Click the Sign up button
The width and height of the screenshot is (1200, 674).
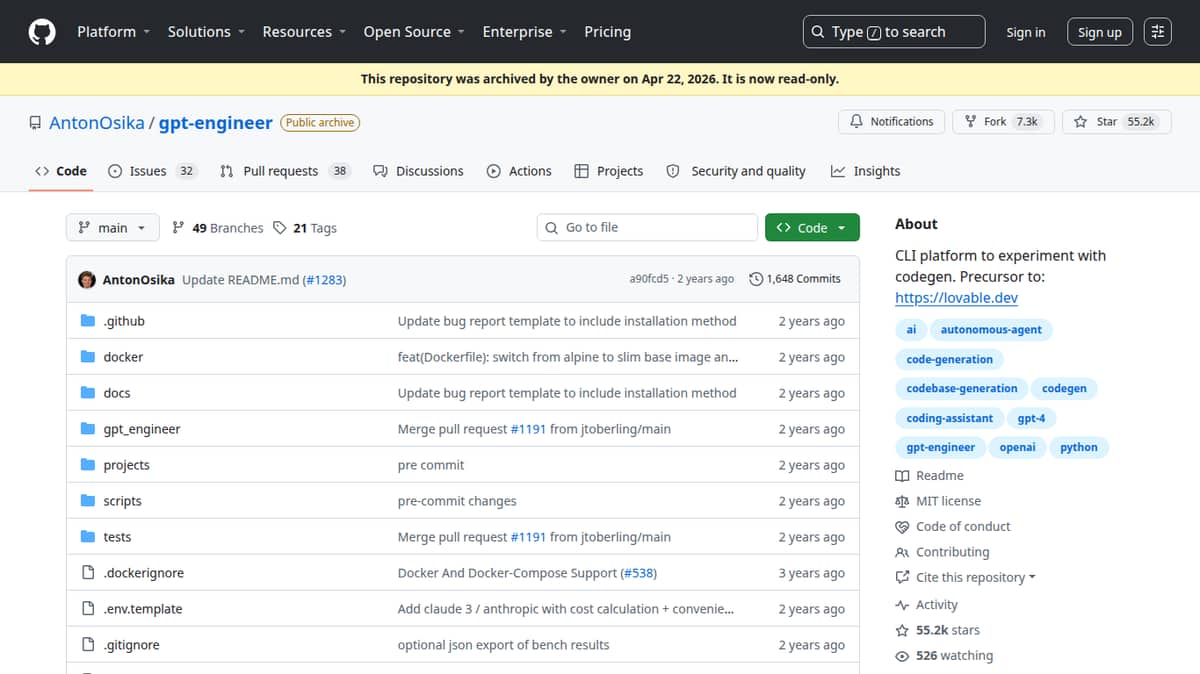1100,32
